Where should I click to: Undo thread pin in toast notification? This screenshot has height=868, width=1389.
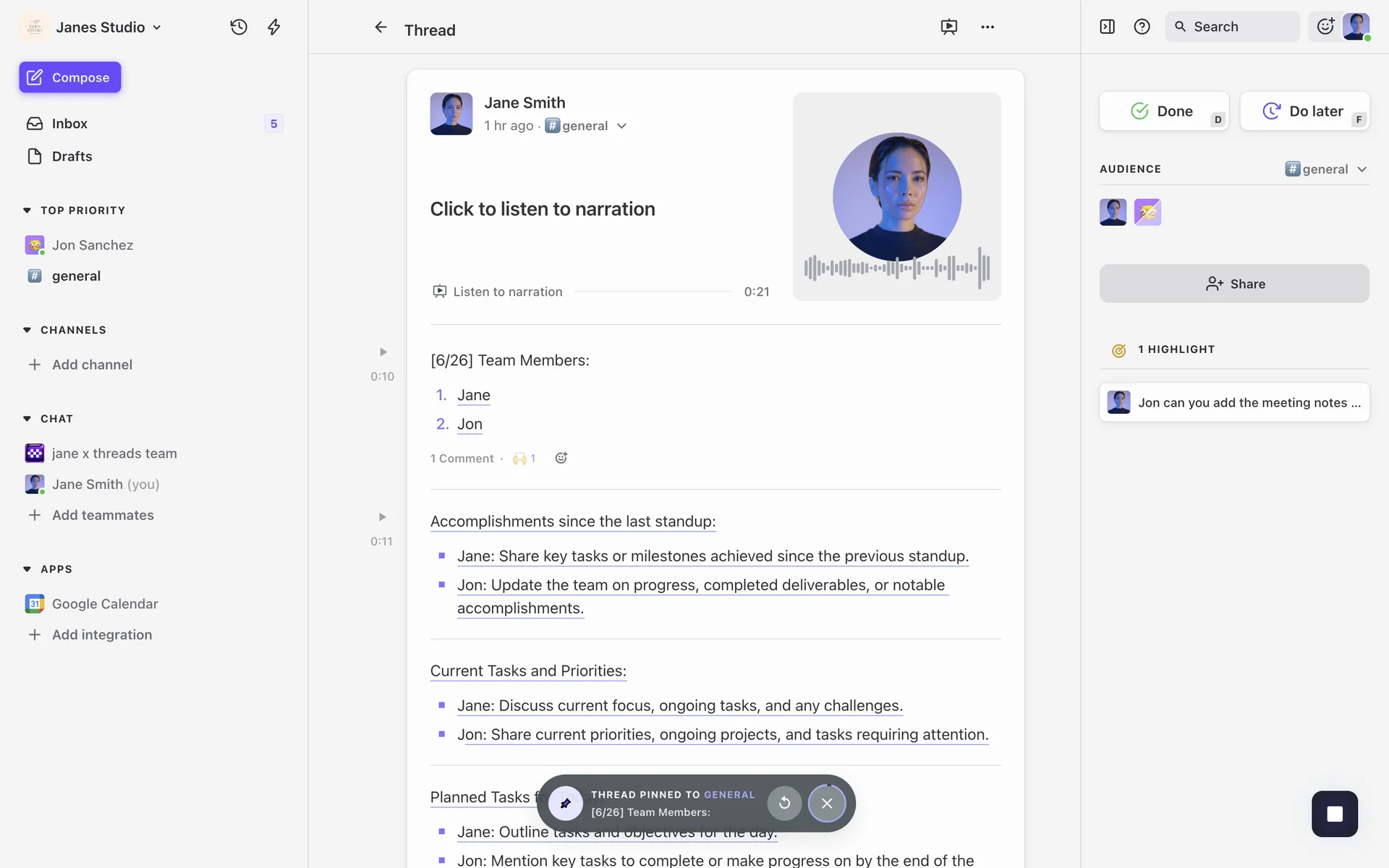(x=784, y=803)
